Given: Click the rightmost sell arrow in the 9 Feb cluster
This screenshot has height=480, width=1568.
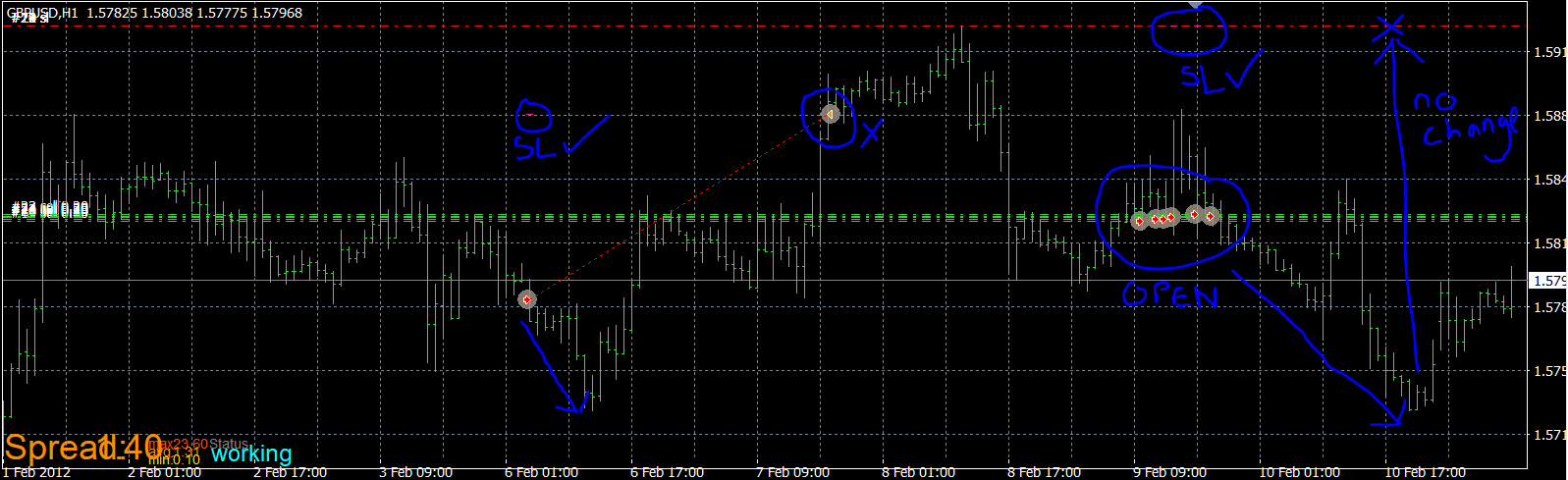Looking at the screenshot, I should pyautogui.click(x=1212, y=216).
